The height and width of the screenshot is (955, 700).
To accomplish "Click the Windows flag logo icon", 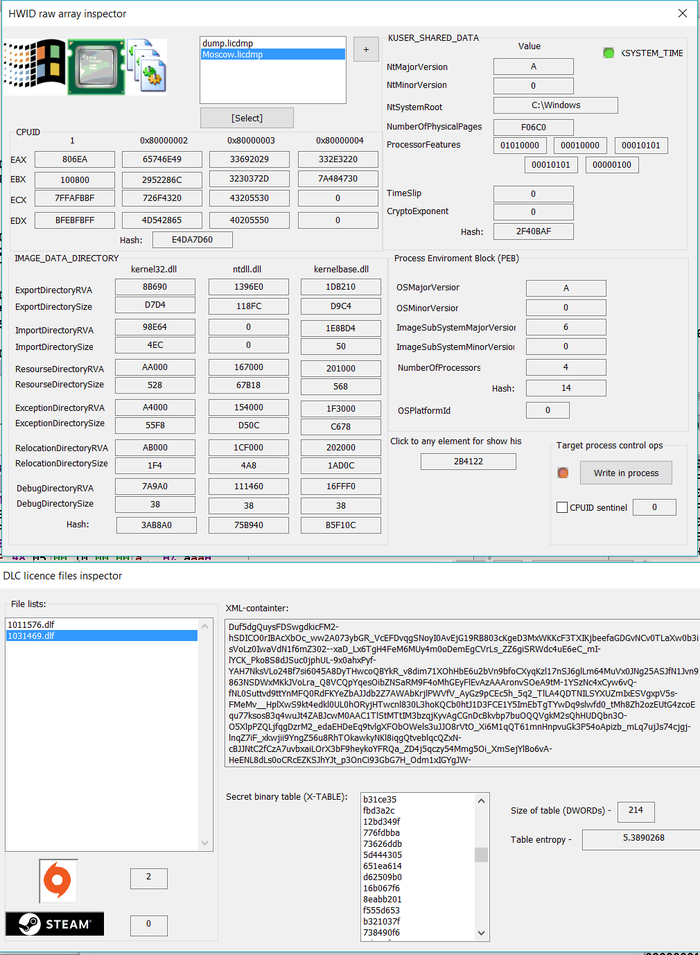I will [x=34, y=66].
